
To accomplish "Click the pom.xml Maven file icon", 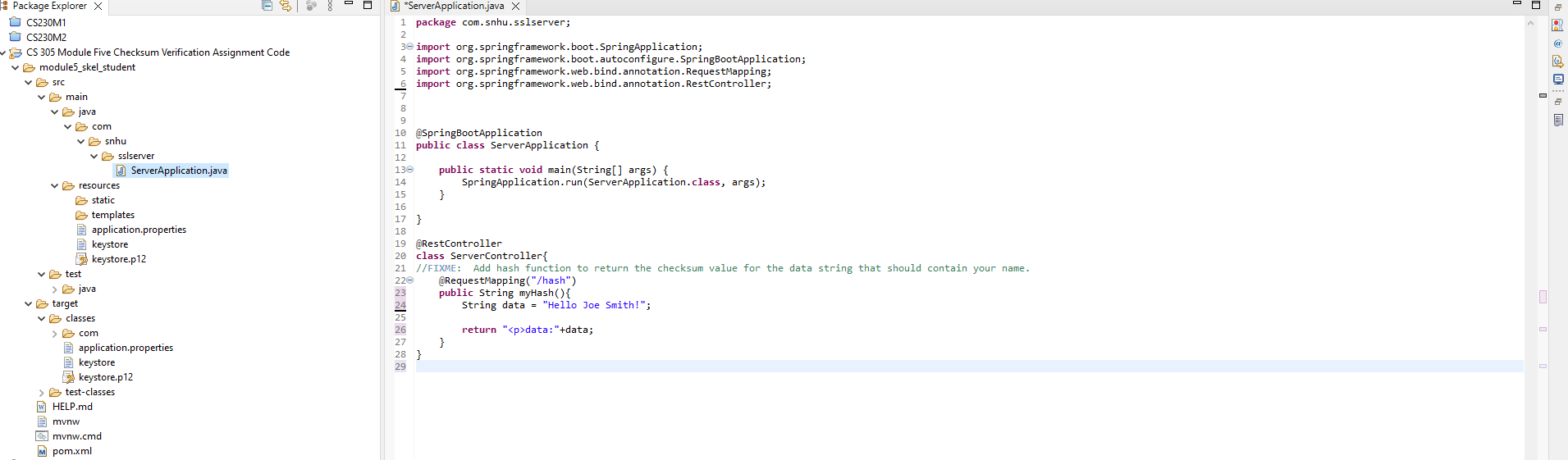I will 42,451.
